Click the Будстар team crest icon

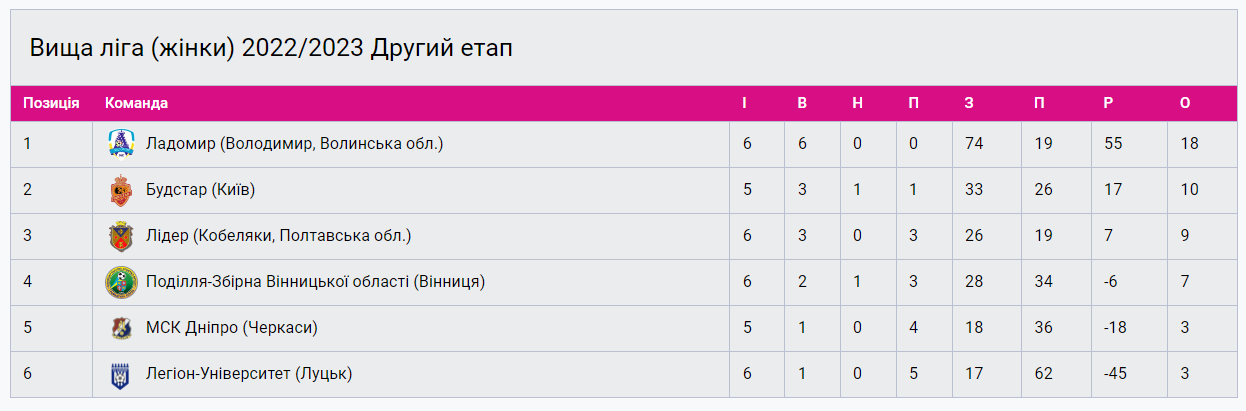coord(120,190)
